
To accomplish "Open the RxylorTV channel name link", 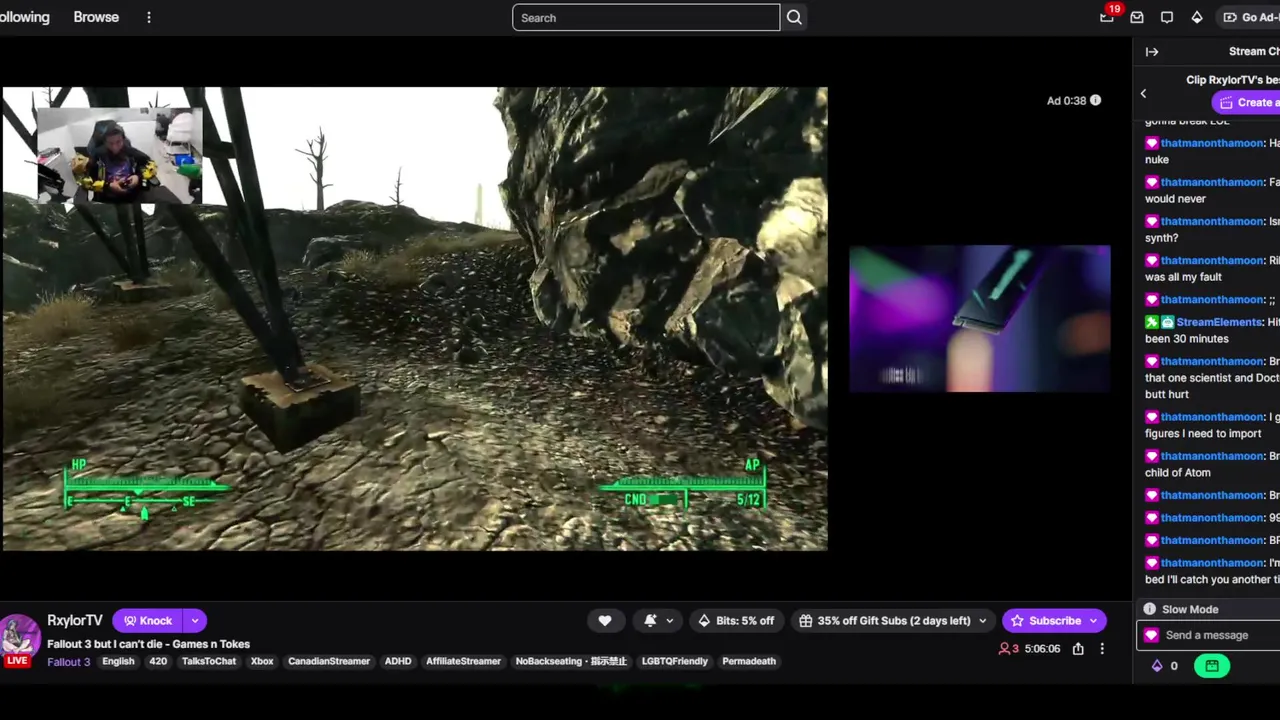I will (75, 621).
